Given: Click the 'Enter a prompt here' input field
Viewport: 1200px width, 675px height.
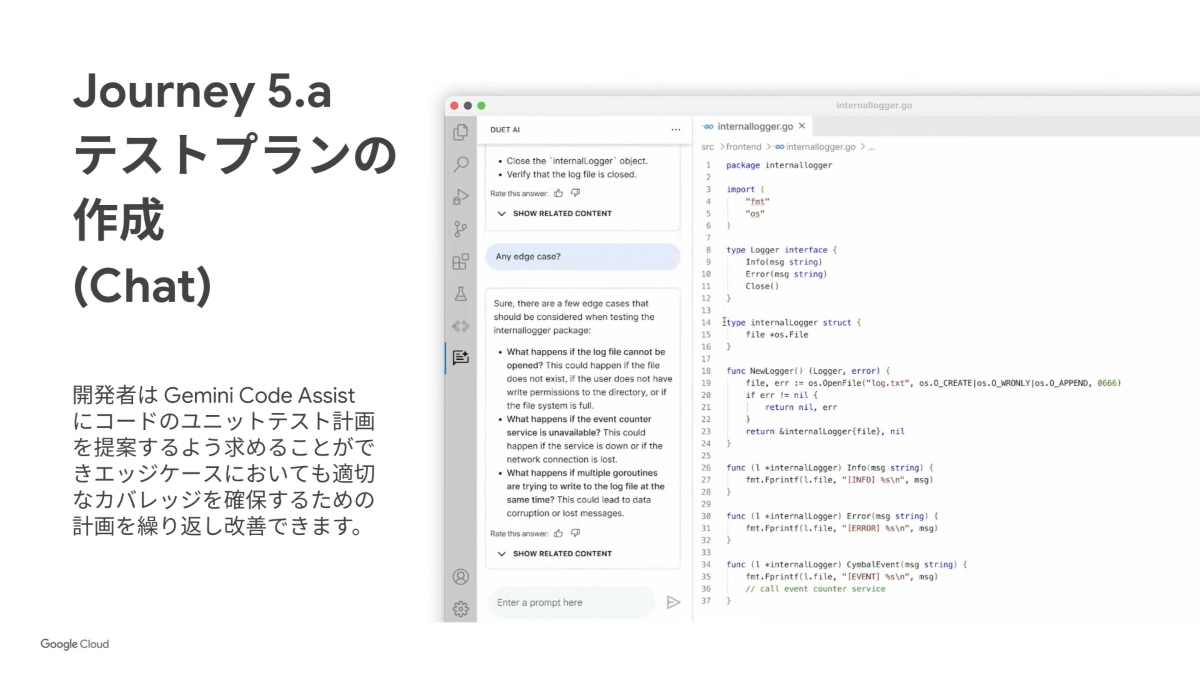Looking at the screenshot, I should [x=570, y=602].
